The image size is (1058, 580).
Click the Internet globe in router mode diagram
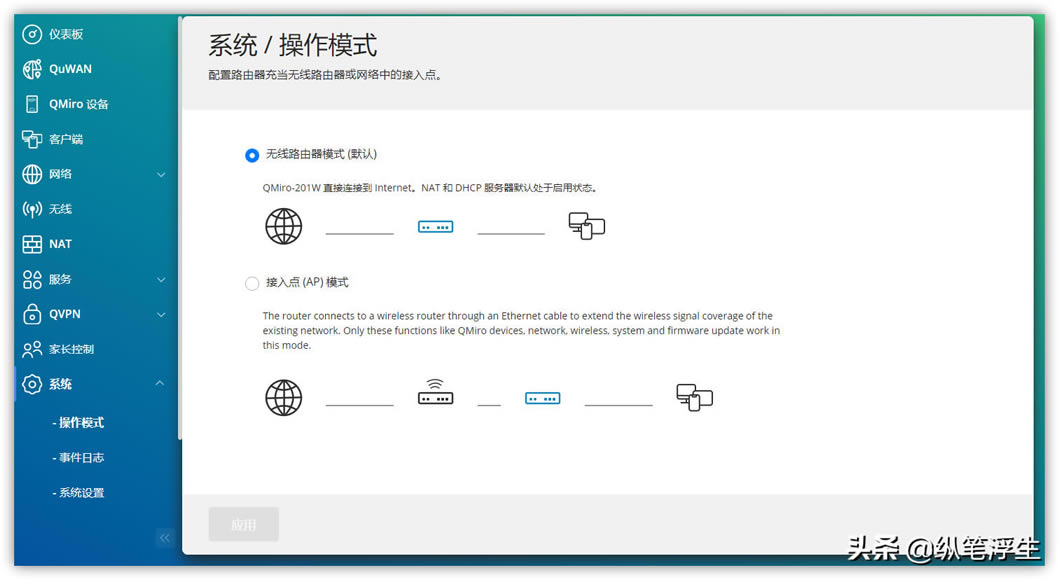[x=283, y=226]
